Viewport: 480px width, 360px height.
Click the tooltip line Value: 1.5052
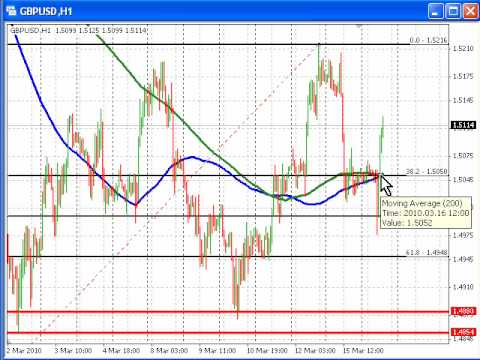pos(407,223)
